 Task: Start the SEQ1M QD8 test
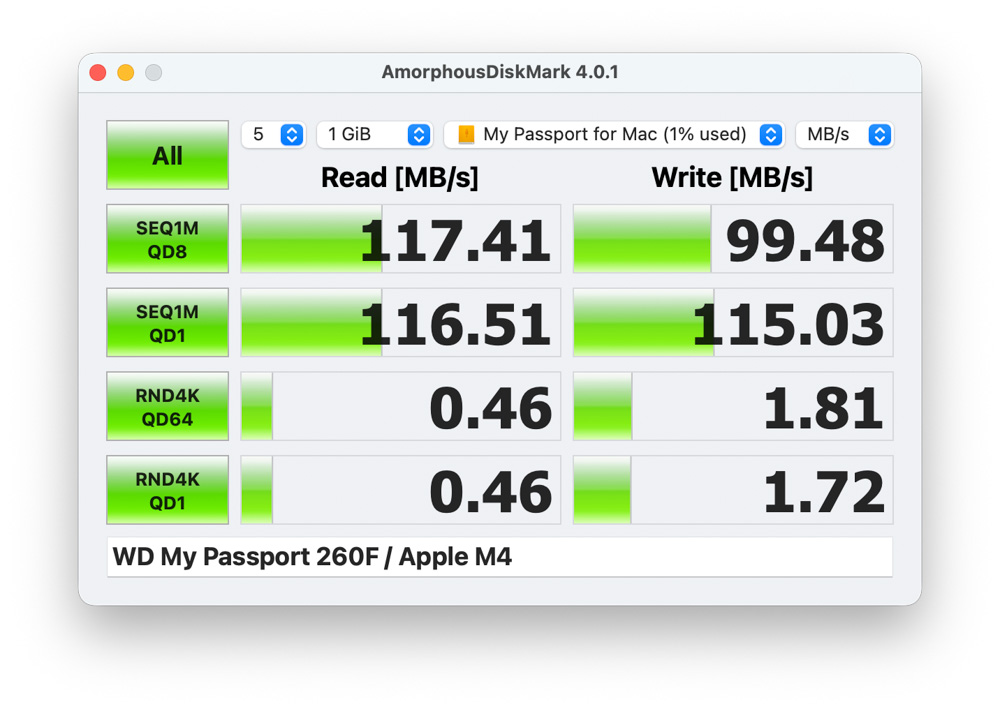click(x=167, y=239)
